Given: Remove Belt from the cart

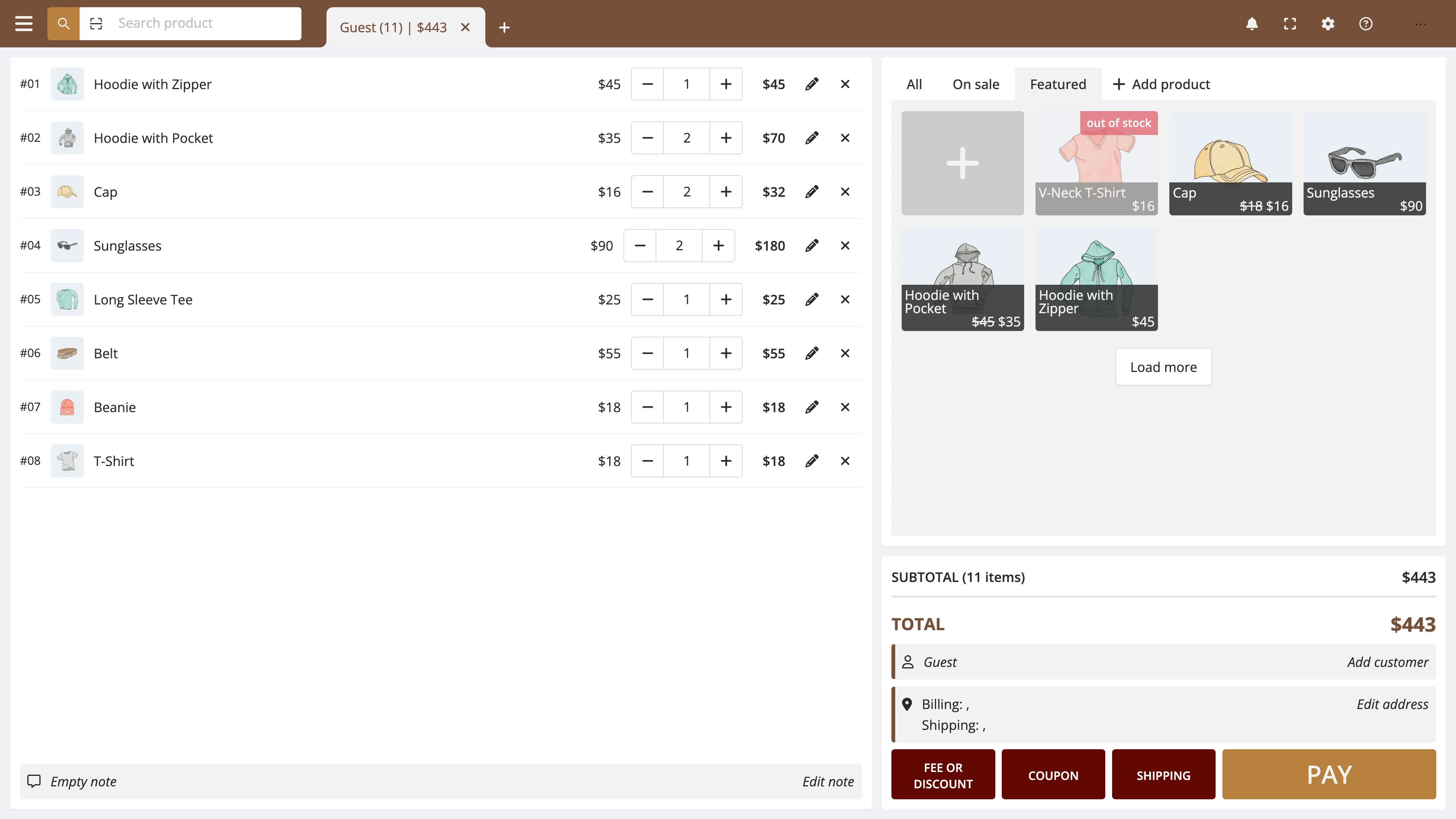Looking at the screenshot, I should 845,353.
